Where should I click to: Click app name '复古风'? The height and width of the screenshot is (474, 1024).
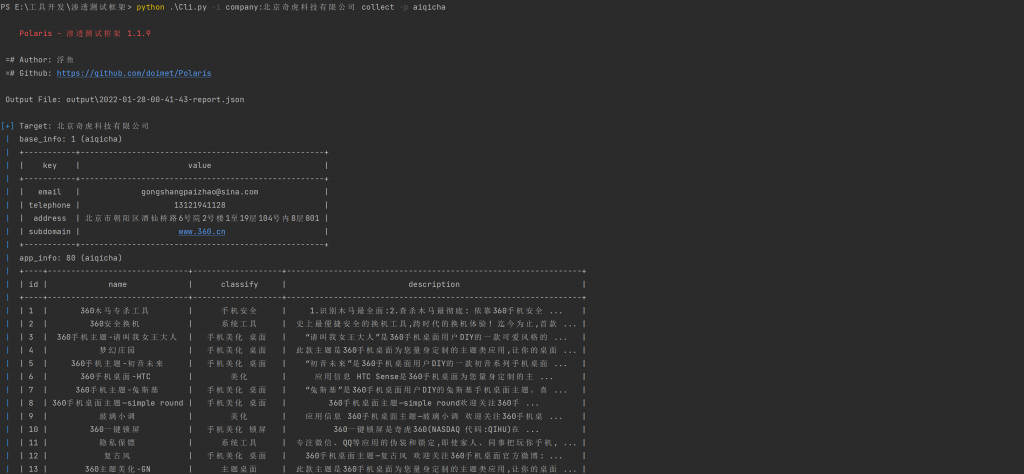click(x=117, y=456)
